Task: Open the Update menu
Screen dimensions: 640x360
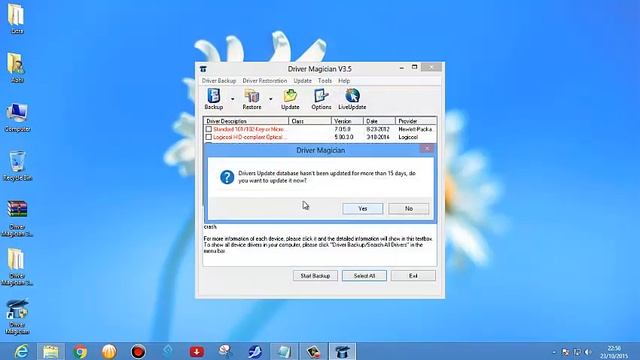Action: (302, 81)
